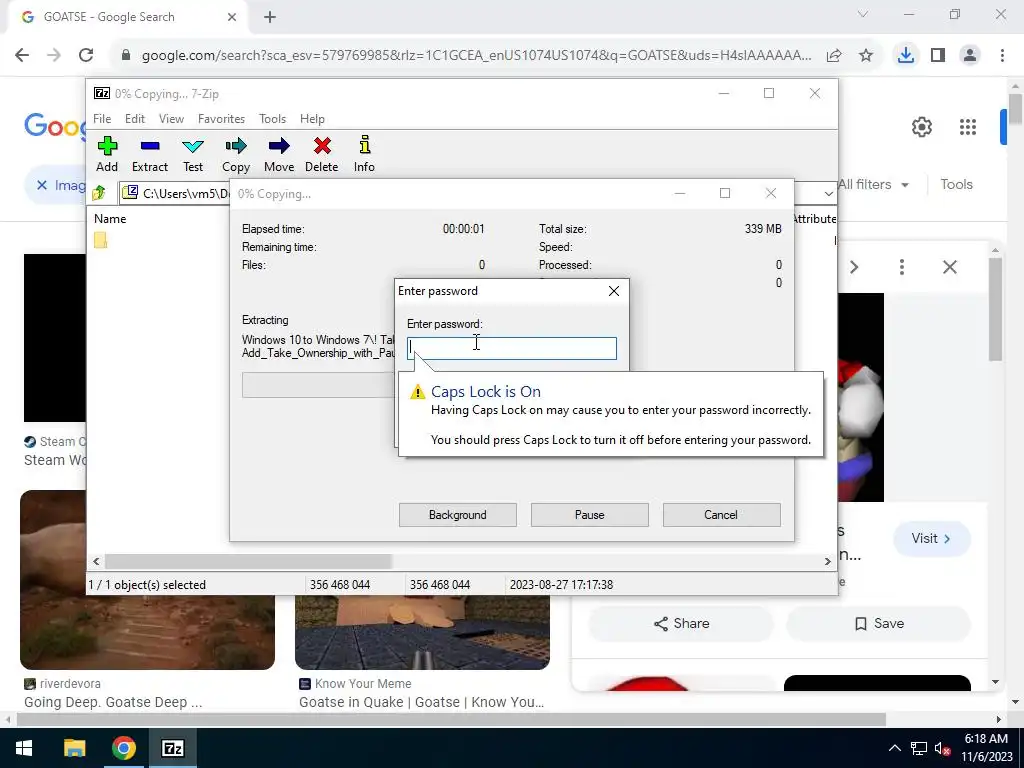Click the Tools button in Google search
The width and height of the screenshot is (1024, 768).
[x=957, y=185]
